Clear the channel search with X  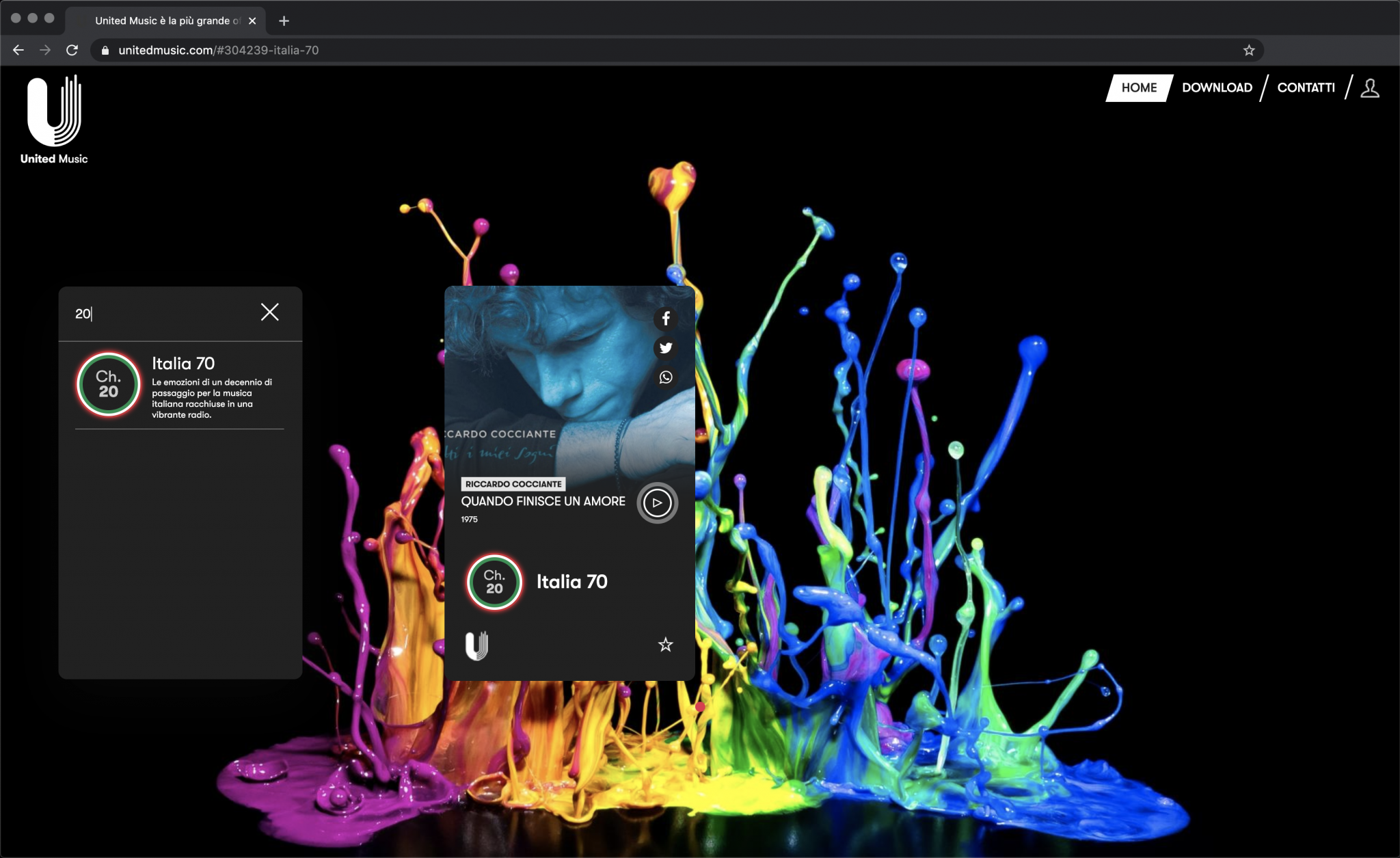coord(270,312)
